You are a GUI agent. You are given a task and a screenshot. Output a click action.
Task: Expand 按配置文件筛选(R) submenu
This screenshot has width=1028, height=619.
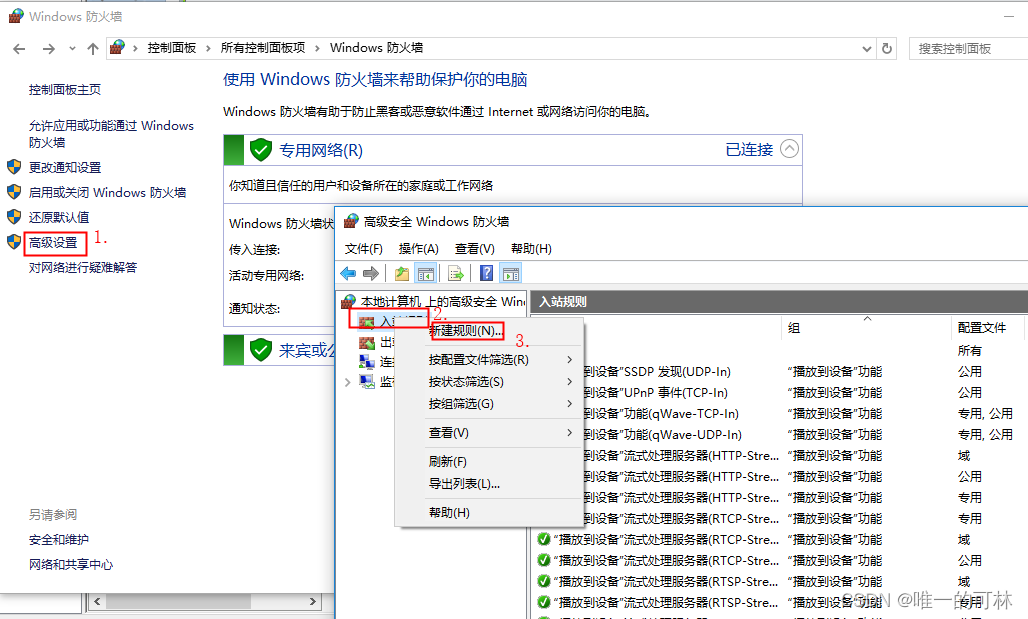tap(569, 359)
